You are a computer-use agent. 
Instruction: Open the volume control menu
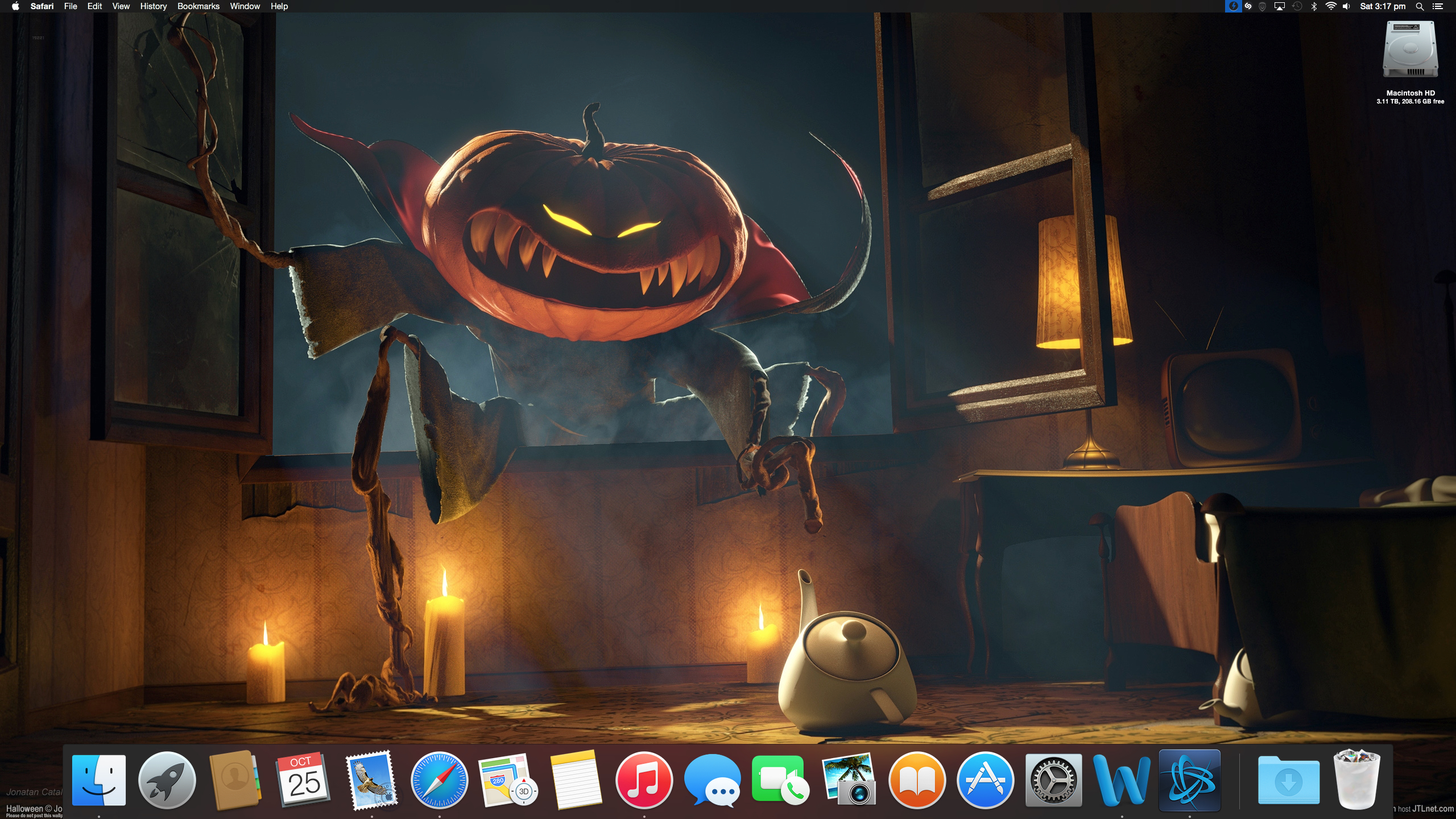click(1346, 6)
